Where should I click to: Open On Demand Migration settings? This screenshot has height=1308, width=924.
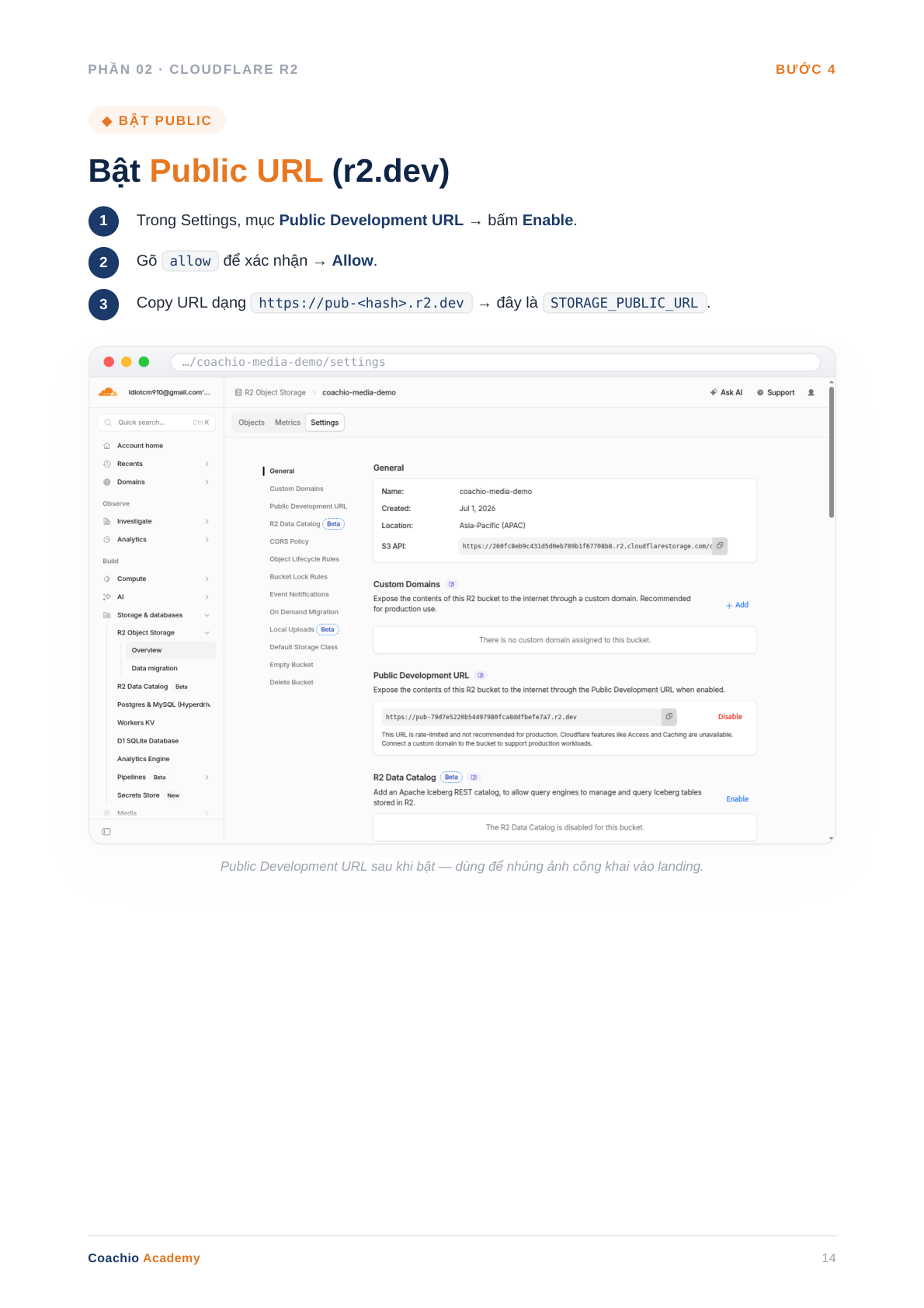304,612
